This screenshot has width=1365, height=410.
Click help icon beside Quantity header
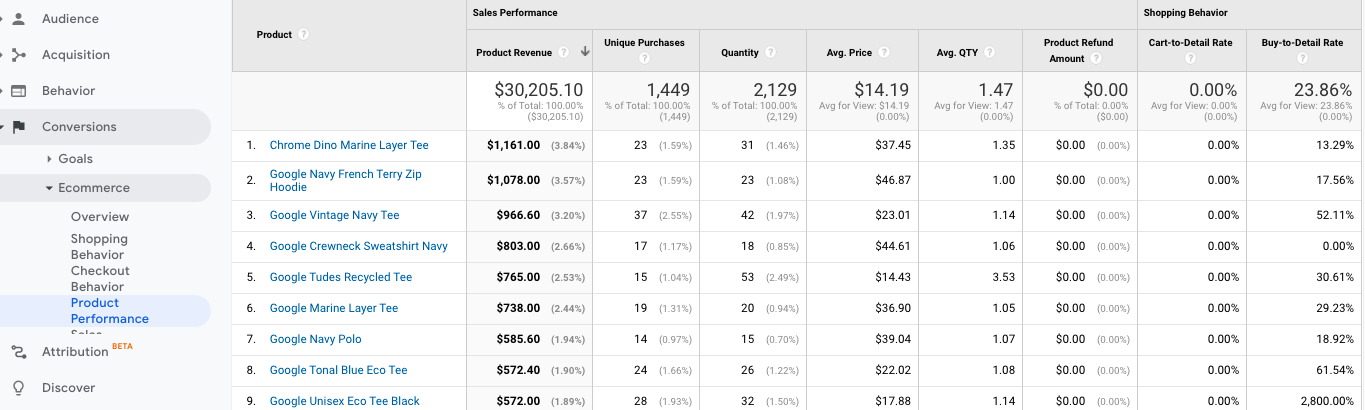[771, 53]
